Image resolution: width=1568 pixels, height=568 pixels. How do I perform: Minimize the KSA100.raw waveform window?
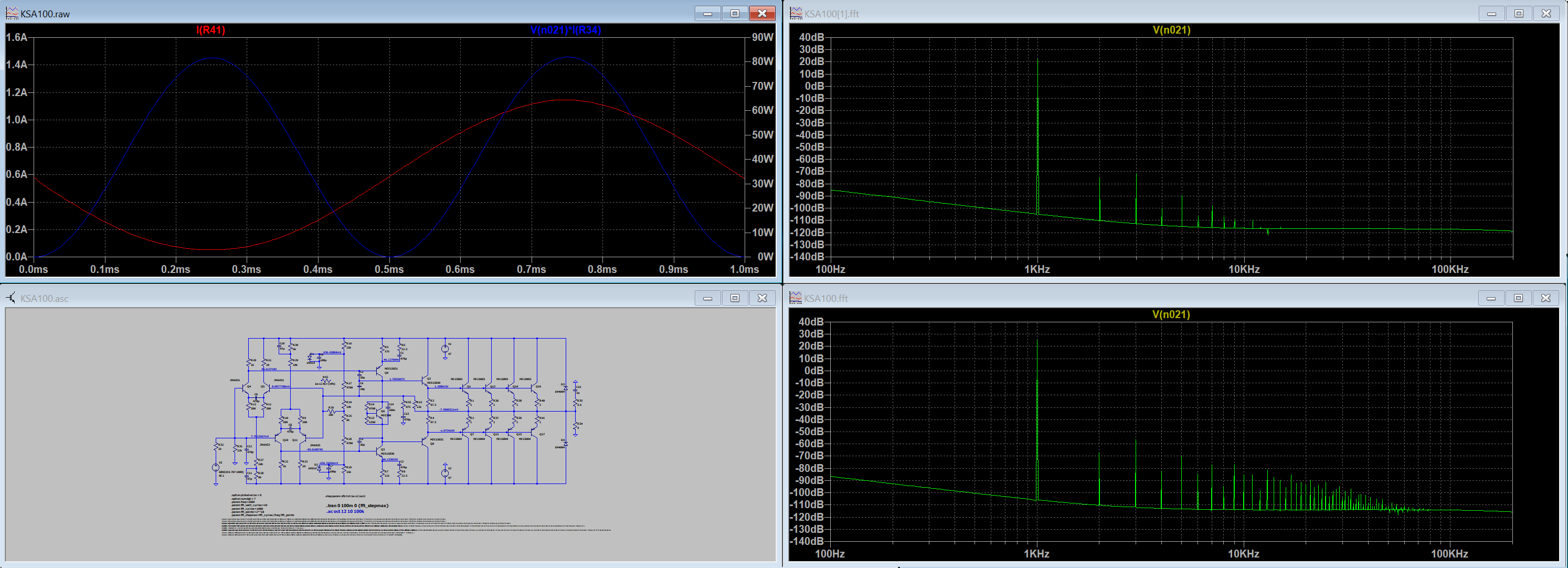coord(708,14)
